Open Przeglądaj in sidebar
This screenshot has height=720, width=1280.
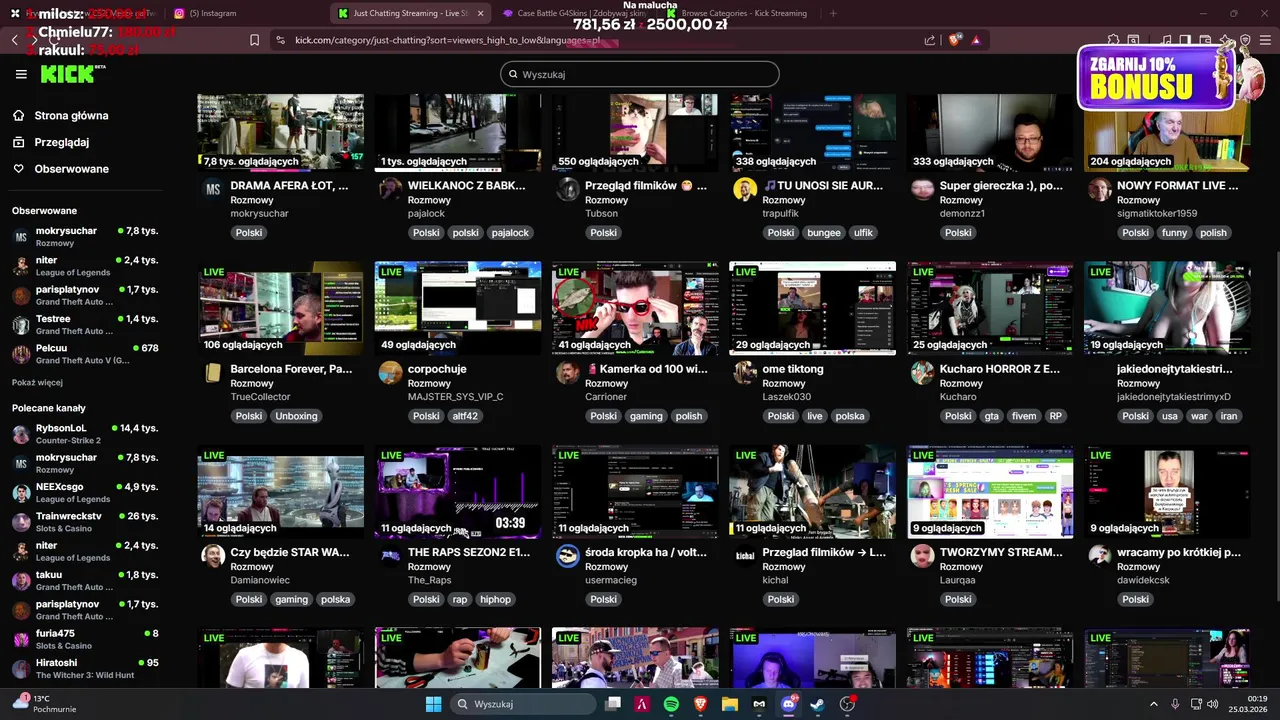pyautogui.click(x=51, y=142)
